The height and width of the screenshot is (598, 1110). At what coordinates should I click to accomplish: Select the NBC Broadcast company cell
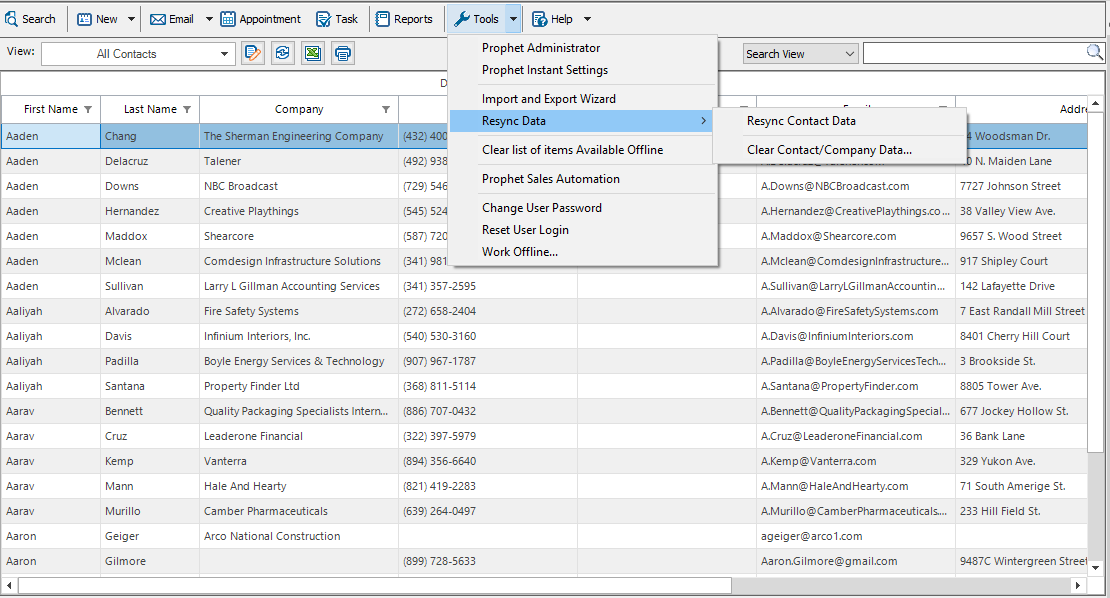299,186
